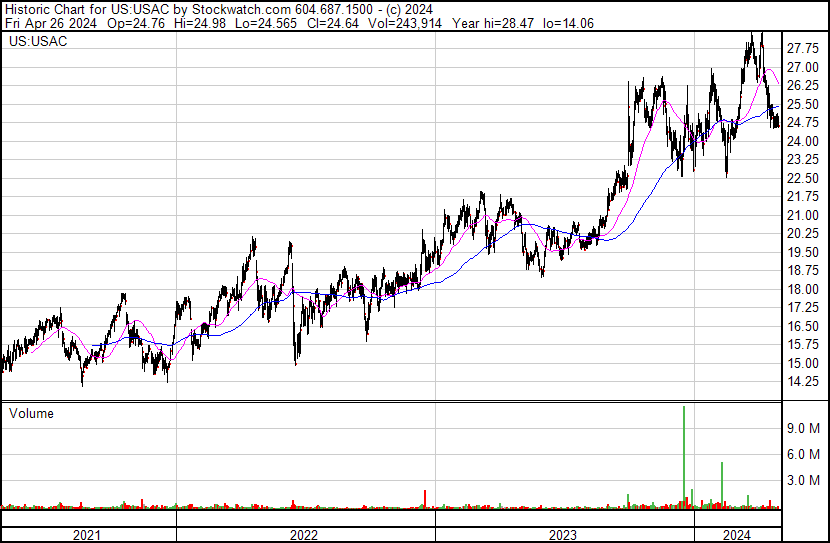The width and height of the screenshot is (830, 543).
Task: Select the 2024 year label on timeline
Action: 738,534
